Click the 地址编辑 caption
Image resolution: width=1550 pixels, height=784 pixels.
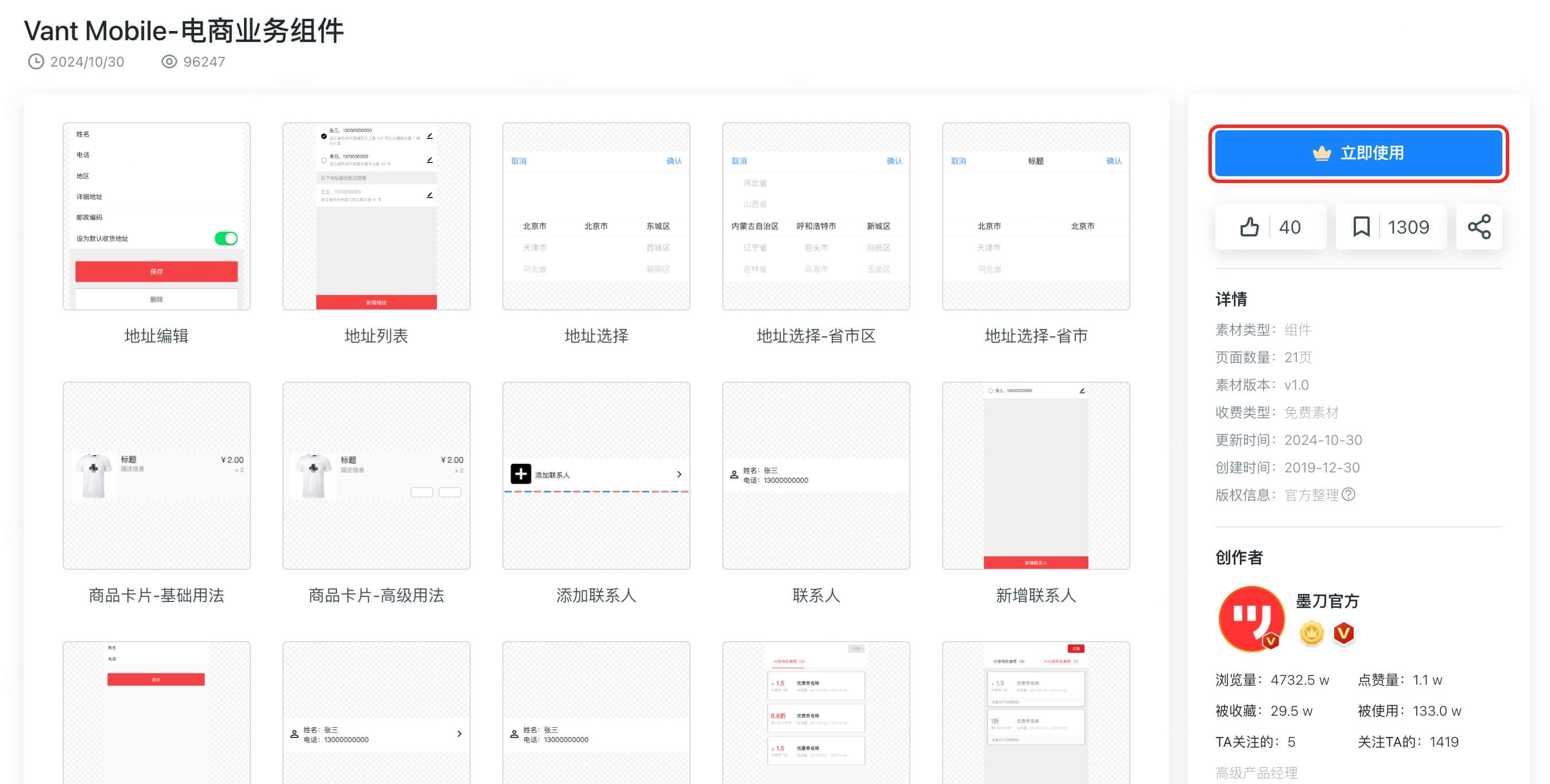point(157,336)
